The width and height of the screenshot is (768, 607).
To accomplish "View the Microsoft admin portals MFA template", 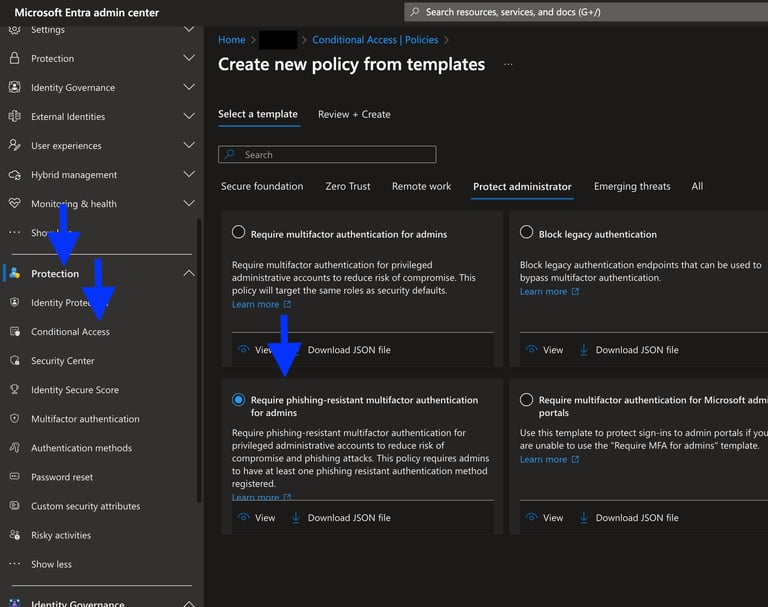I will tap(546, 518).
